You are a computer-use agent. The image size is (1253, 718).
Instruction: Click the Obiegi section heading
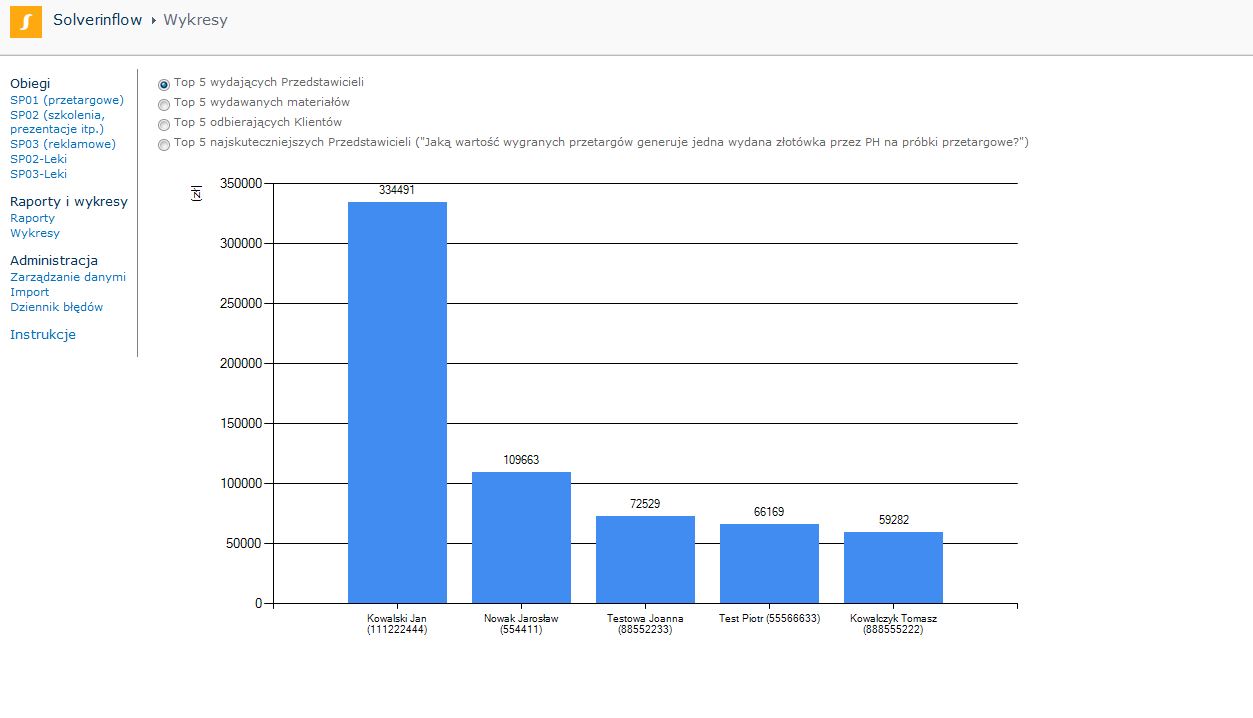[x=30, y=84]
